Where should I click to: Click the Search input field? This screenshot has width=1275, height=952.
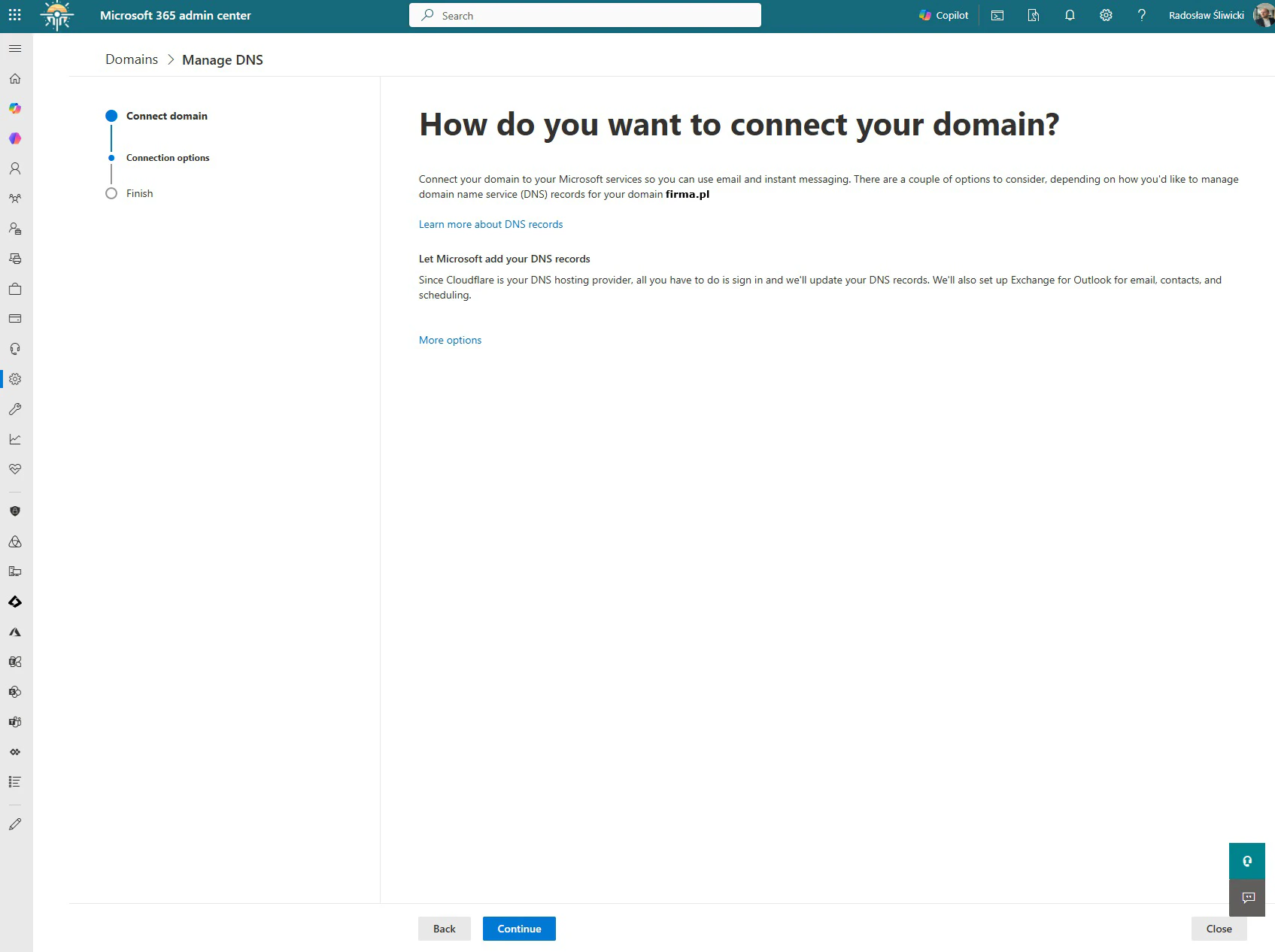(585, 15)
